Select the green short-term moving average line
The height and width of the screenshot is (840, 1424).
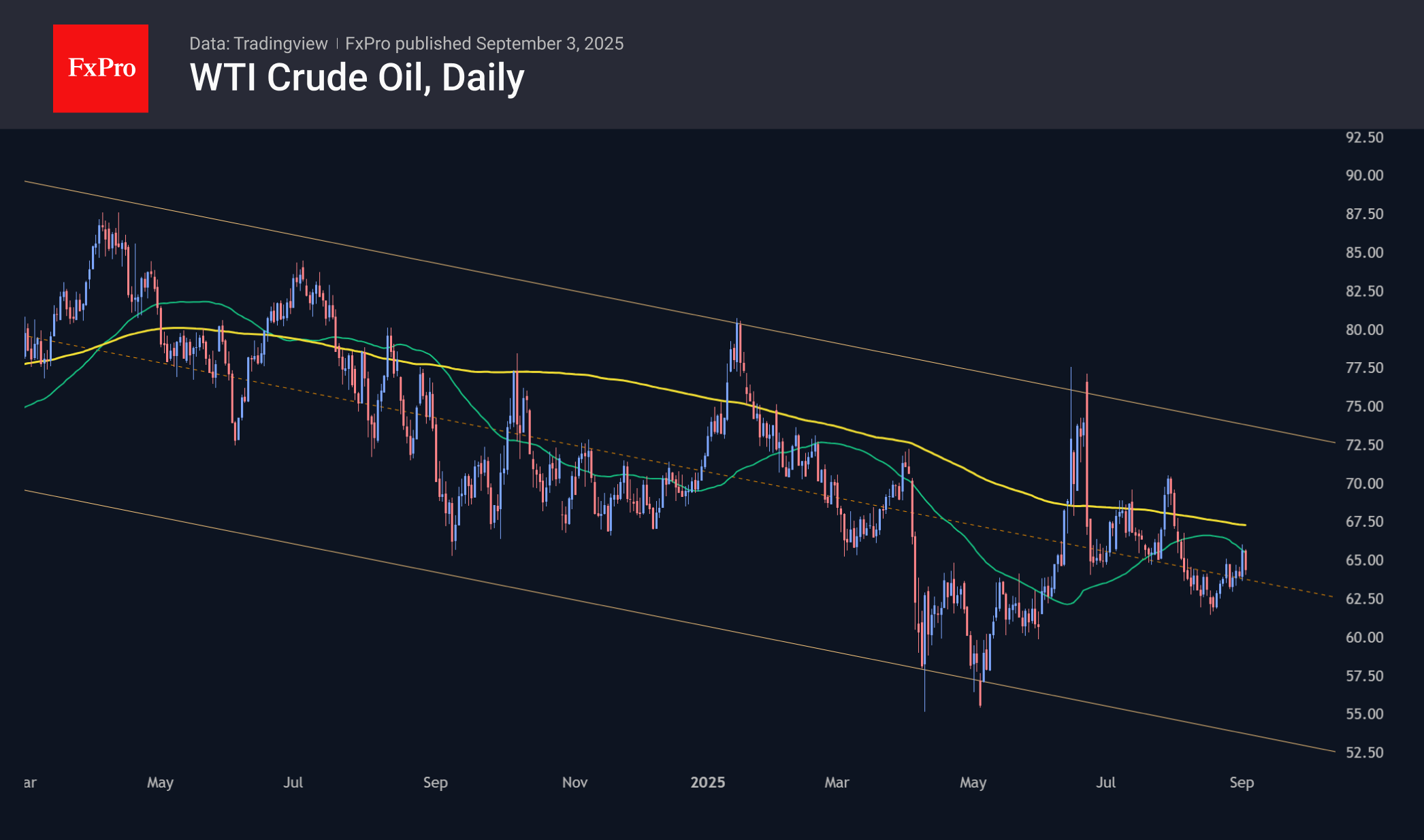coord(844,445)
